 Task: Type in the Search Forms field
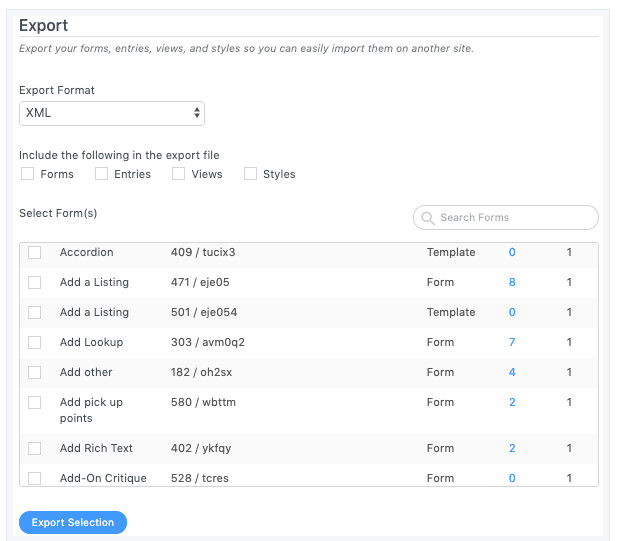(x=514, y=218)
